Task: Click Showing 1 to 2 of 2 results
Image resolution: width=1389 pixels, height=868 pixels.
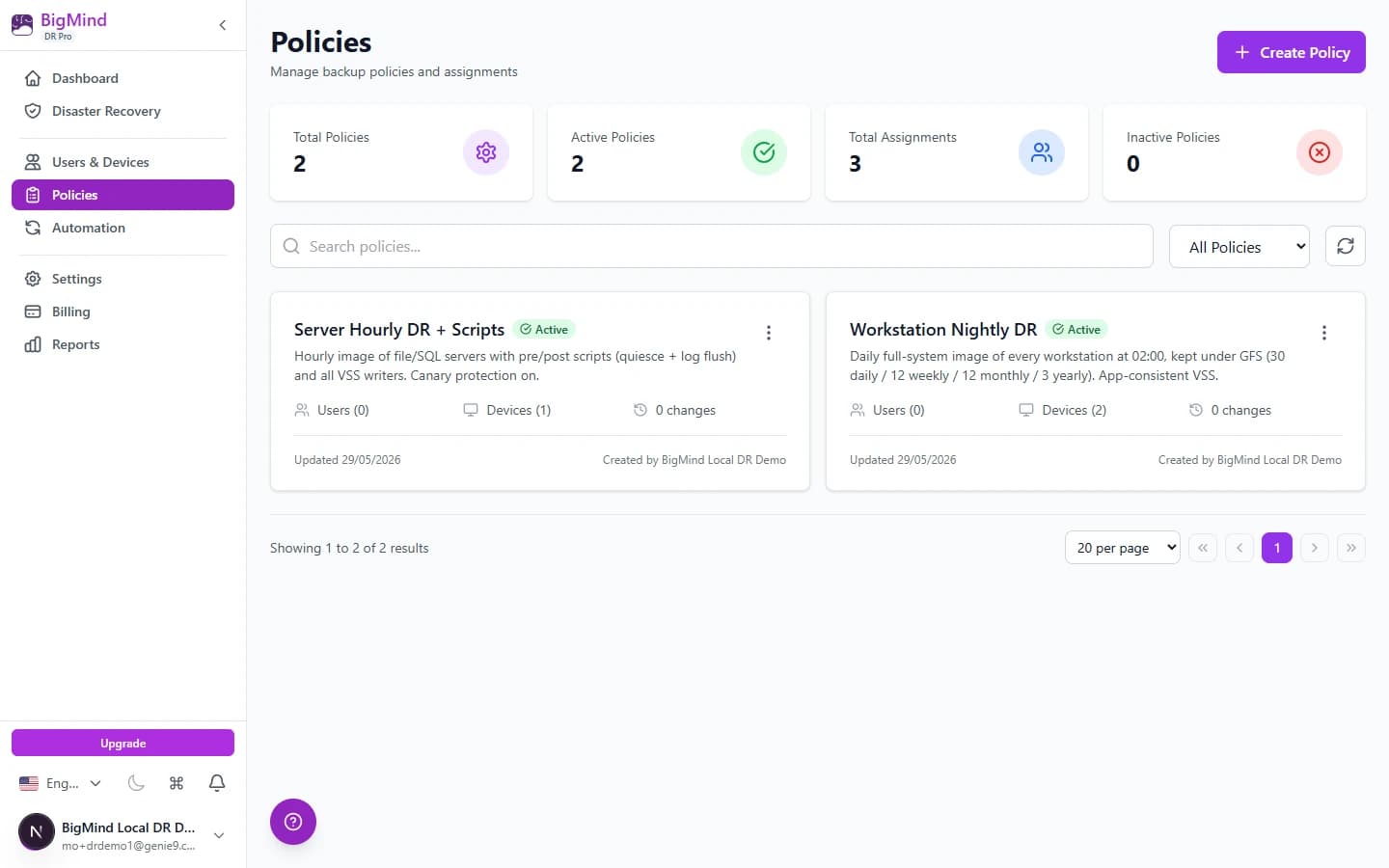Action: click(x=349, y=548)
